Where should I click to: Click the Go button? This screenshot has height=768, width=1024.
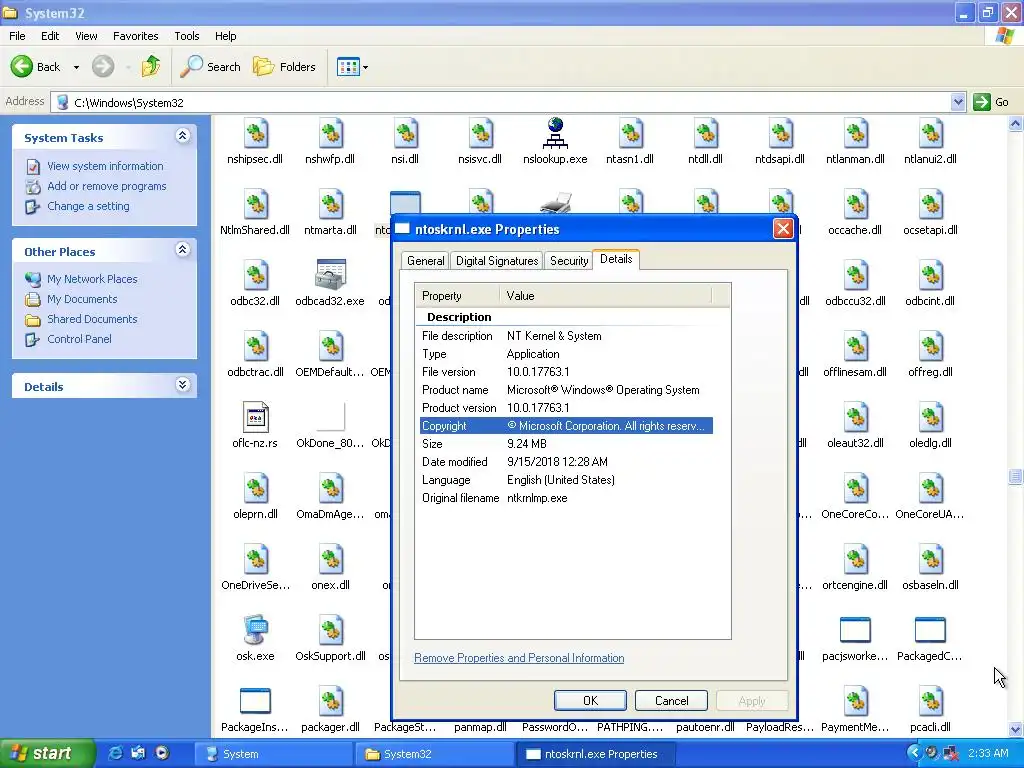pyautogui.click(x=991, y=102)
